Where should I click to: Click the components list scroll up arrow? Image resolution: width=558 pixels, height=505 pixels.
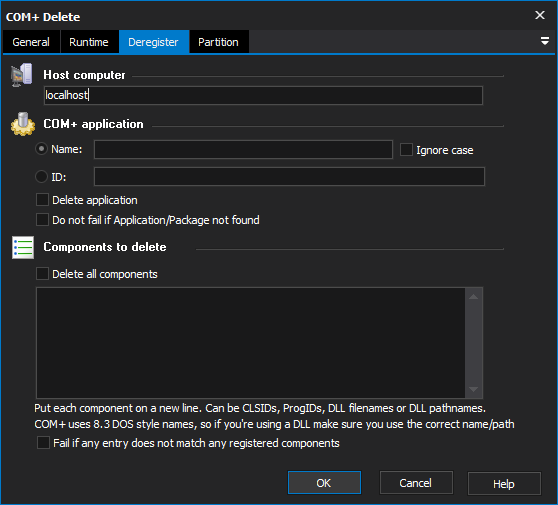pos(473,296)
